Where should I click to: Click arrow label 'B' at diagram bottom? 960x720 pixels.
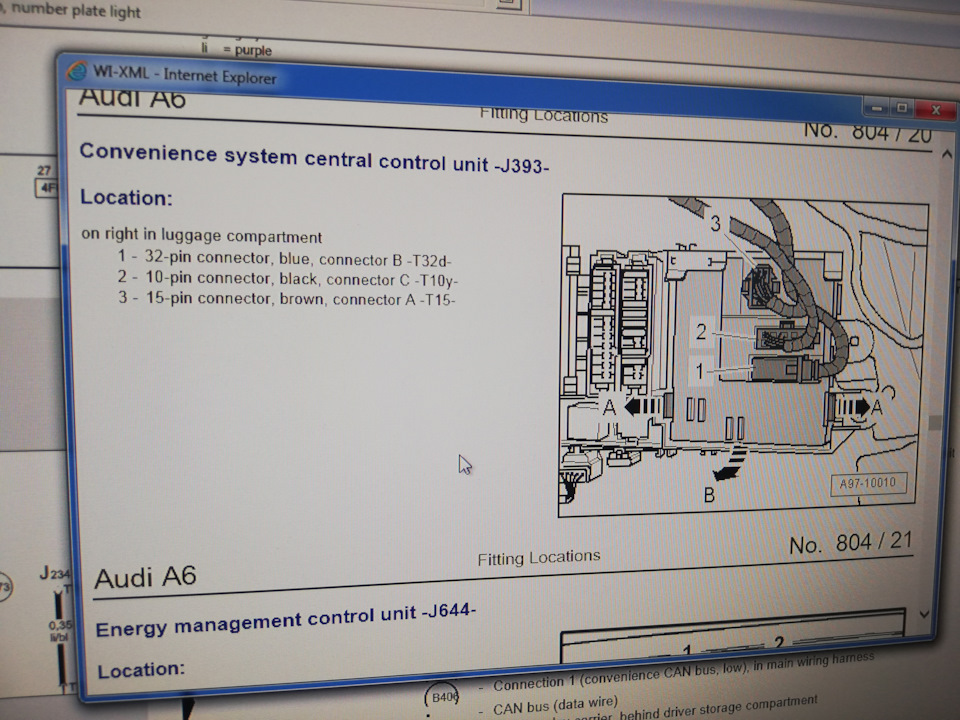[x=709, y=495]
